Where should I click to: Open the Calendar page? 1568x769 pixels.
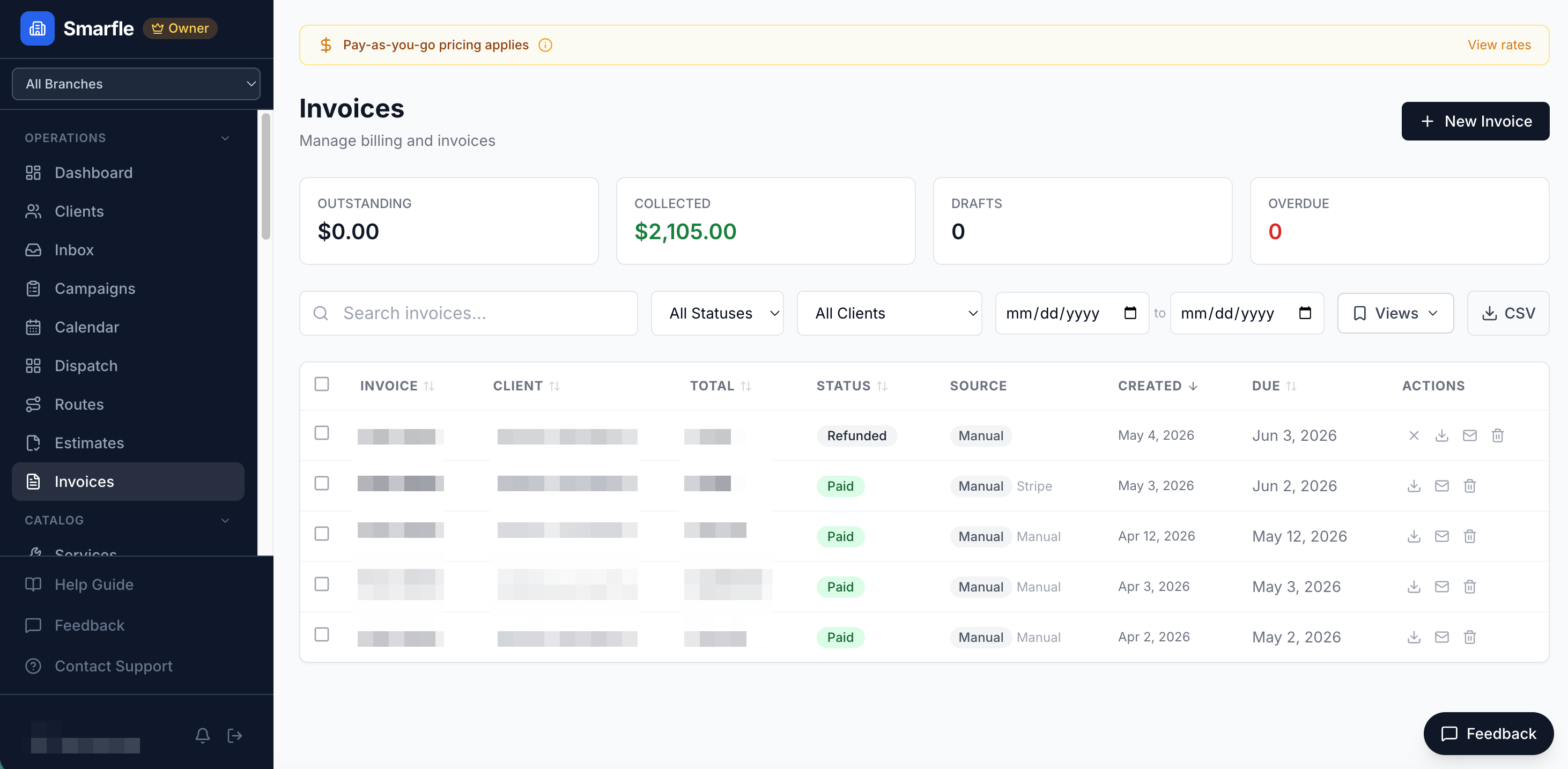point(128,327)
